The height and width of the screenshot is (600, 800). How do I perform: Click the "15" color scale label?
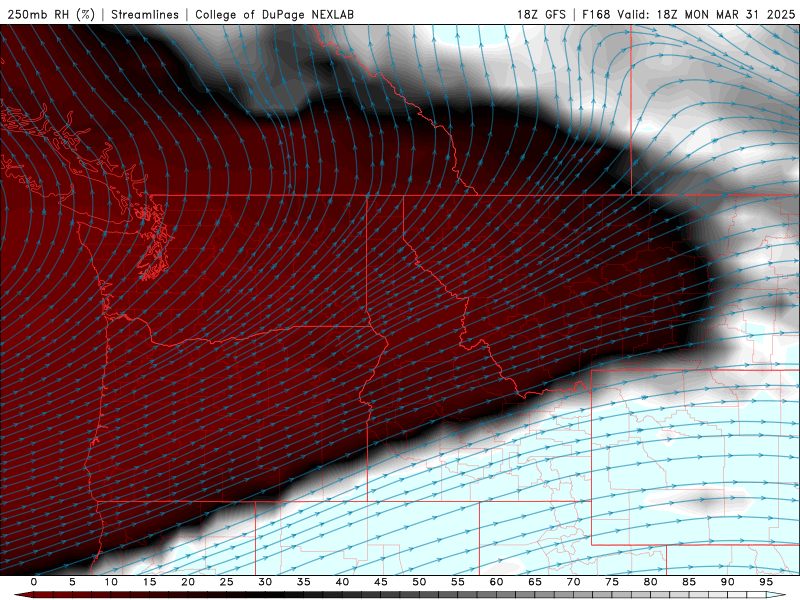(149, 582)
